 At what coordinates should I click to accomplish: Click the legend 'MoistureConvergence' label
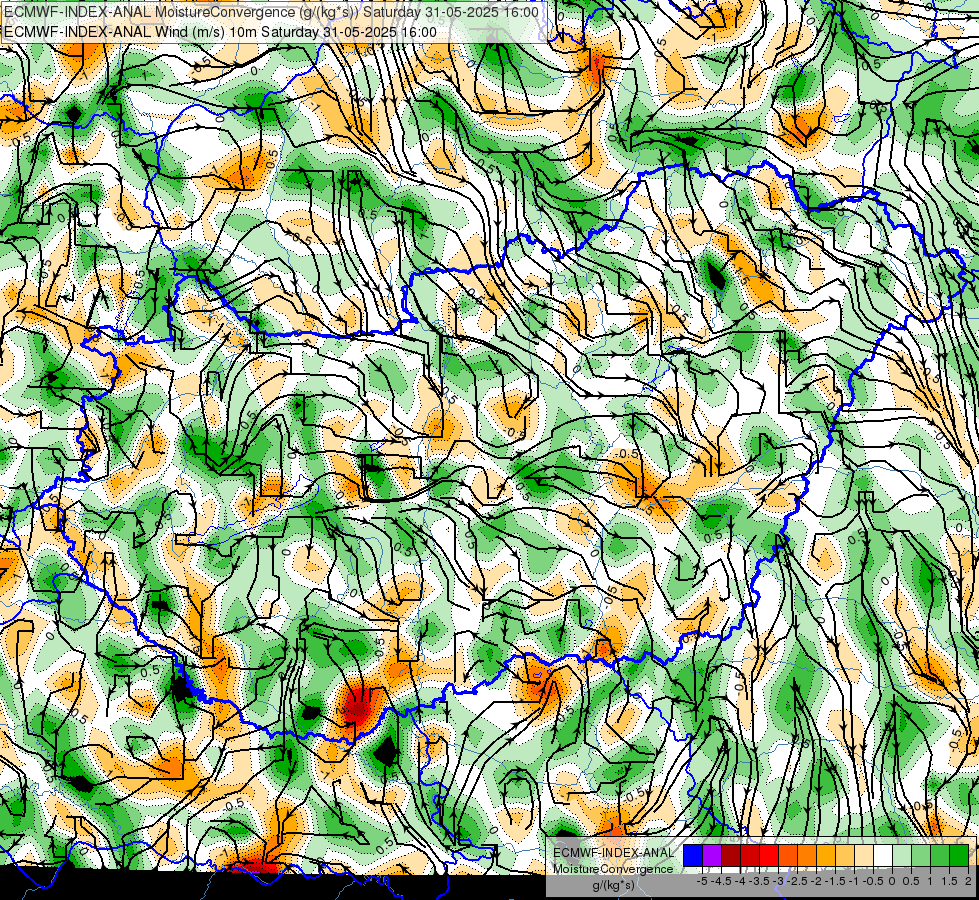pos(613,869)
